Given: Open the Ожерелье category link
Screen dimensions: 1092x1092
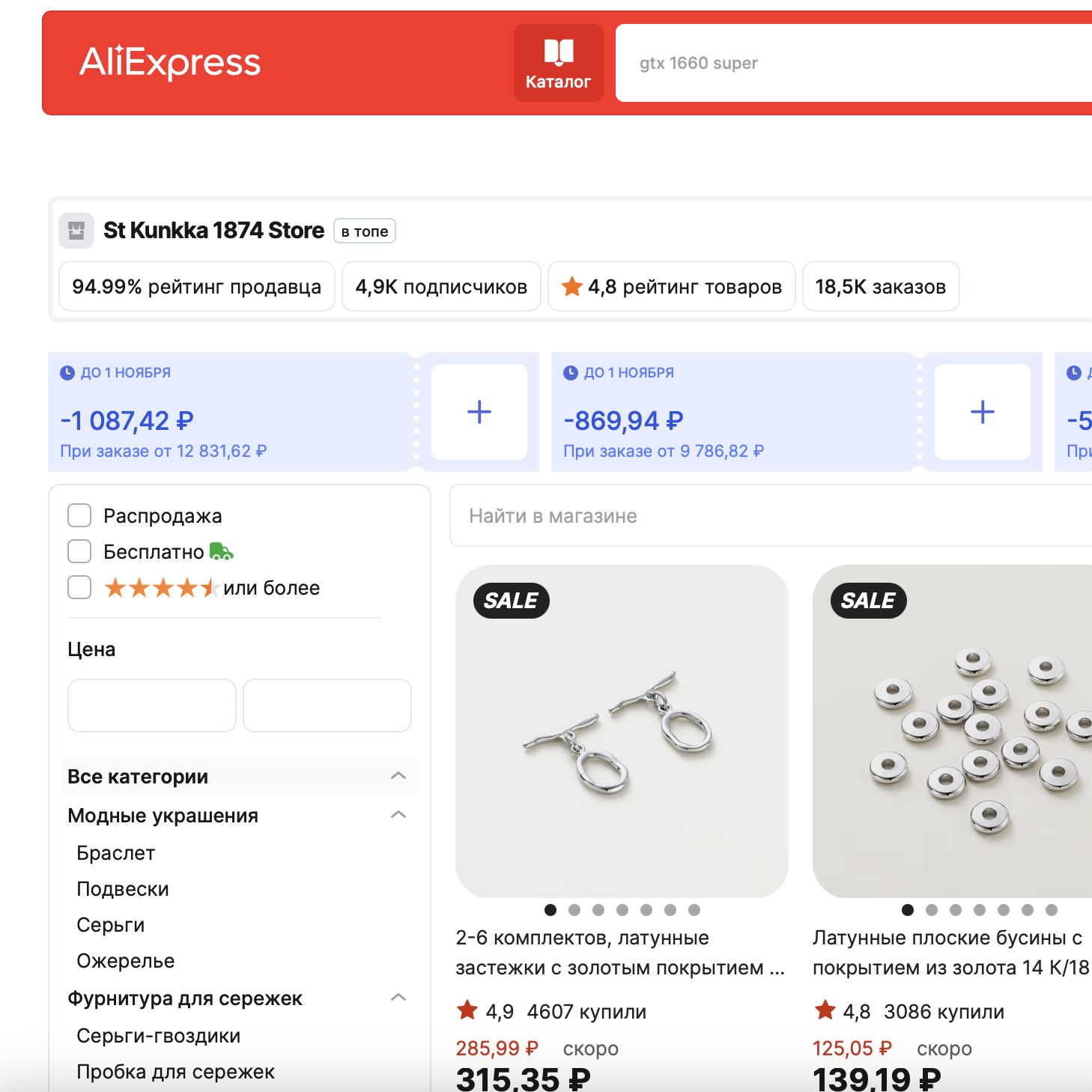Looking at the screenshot, I should click(126, 961).
